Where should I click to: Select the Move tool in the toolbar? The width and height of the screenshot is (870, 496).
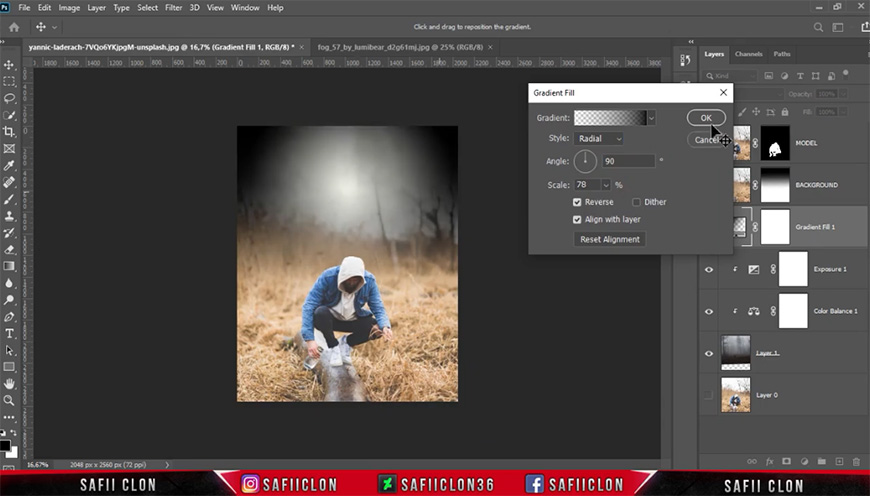pyautogui.click(x=9, y=65)
